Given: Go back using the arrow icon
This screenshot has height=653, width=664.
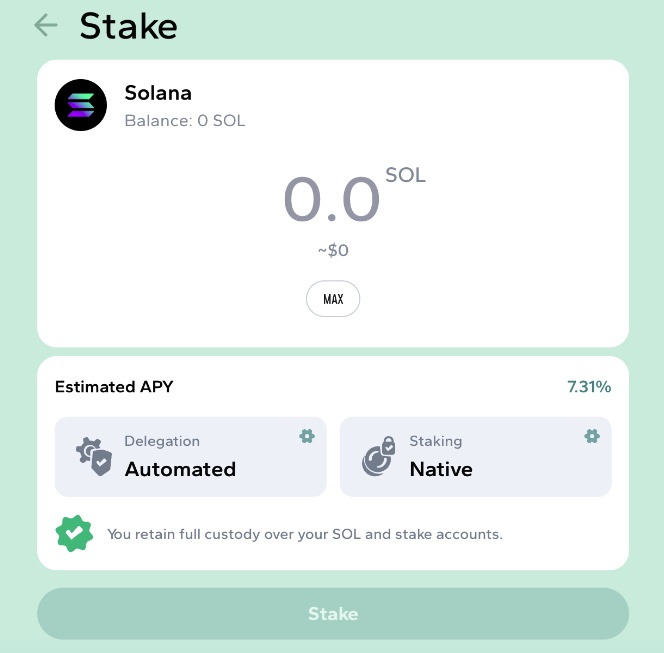Looking at the screenshot, I should 45,25.
